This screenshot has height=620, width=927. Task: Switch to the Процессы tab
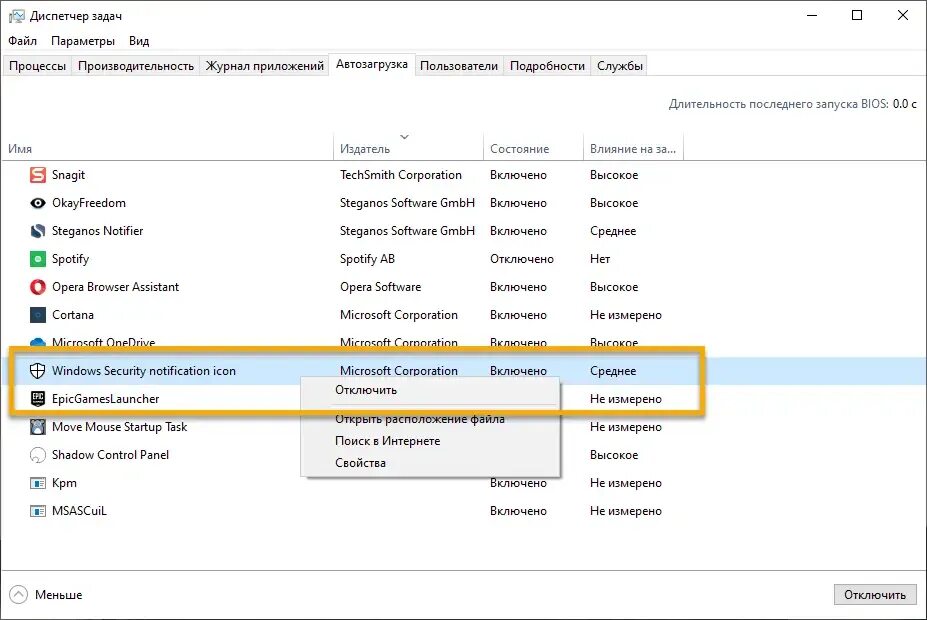[x=37, y=66]
